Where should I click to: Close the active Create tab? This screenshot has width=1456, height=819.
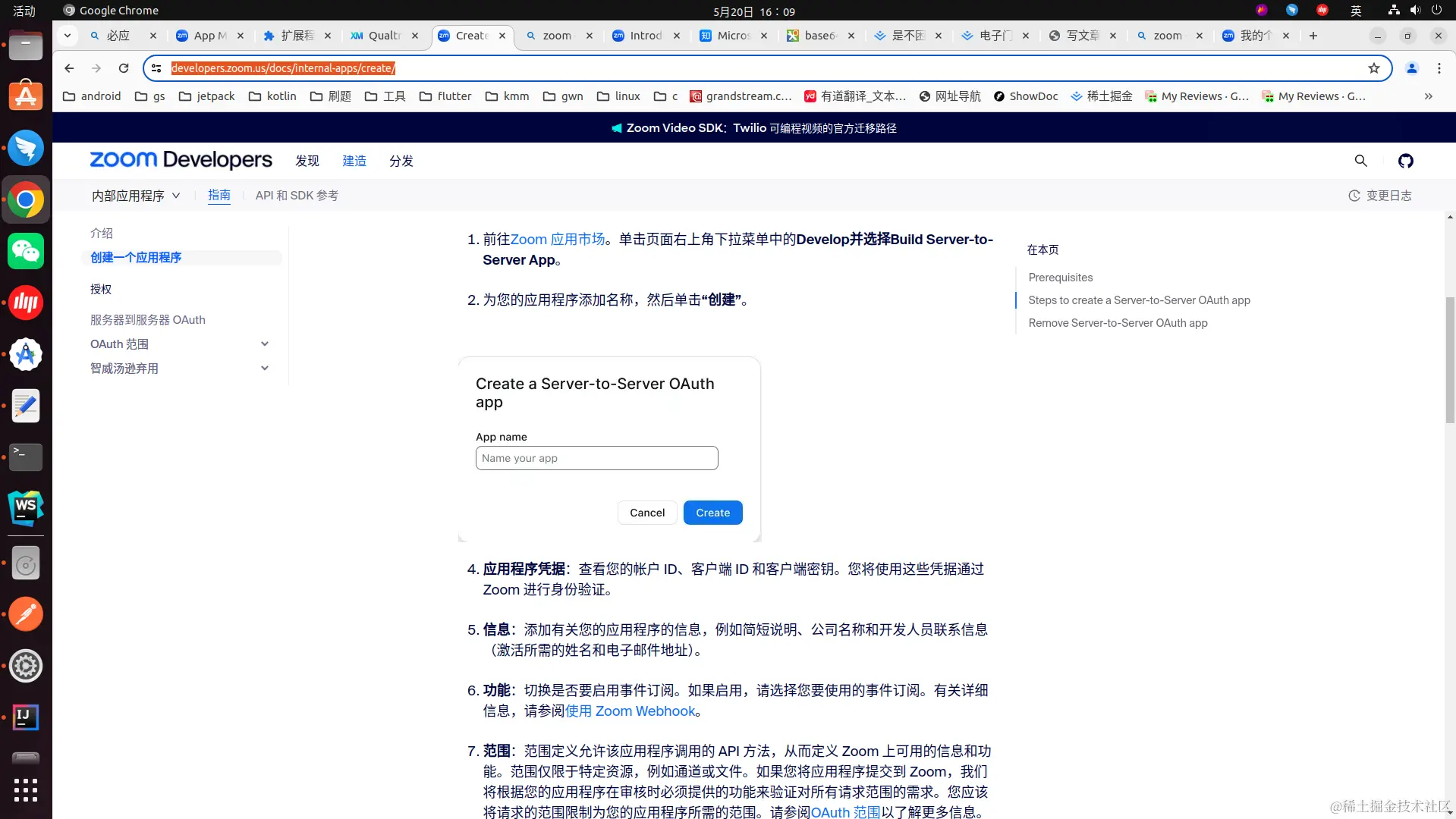pyautogui.click(x=502, y=36)
